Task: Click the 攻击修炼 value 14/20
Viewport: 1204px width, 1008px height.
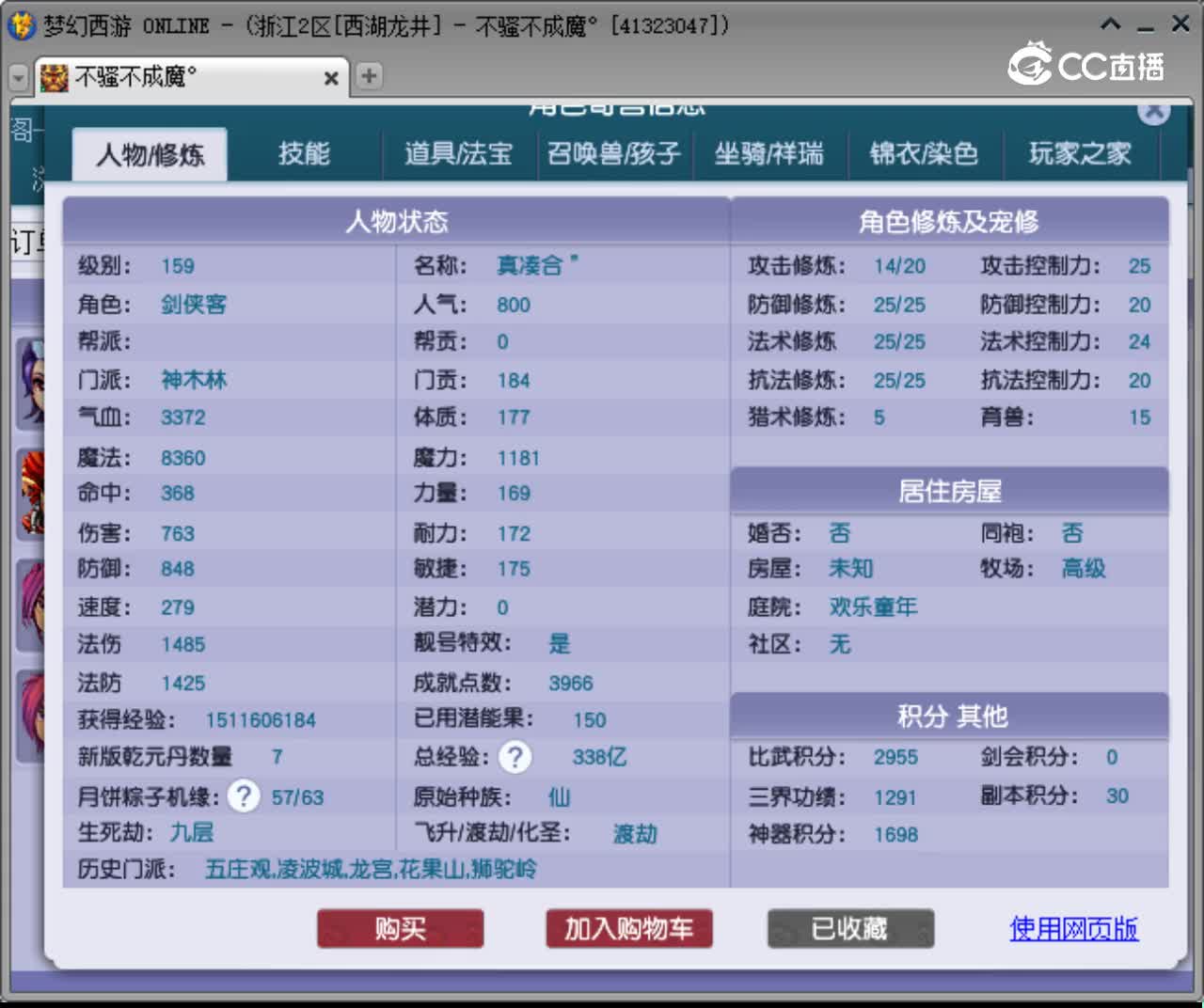Action: (x=899, y=266)
